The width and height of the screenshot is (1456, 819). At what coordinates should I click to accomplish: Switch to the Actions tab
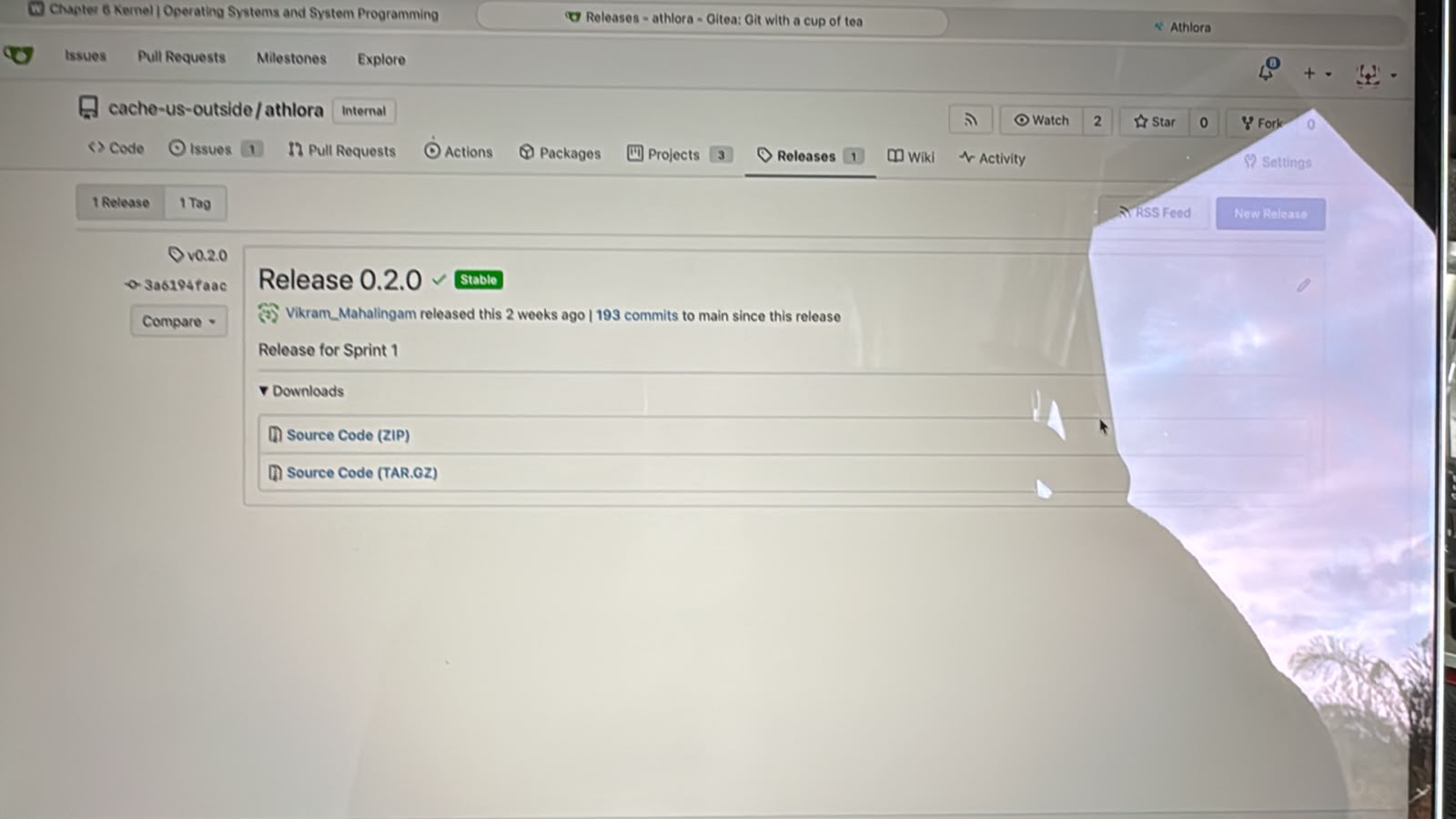point(459,152)
